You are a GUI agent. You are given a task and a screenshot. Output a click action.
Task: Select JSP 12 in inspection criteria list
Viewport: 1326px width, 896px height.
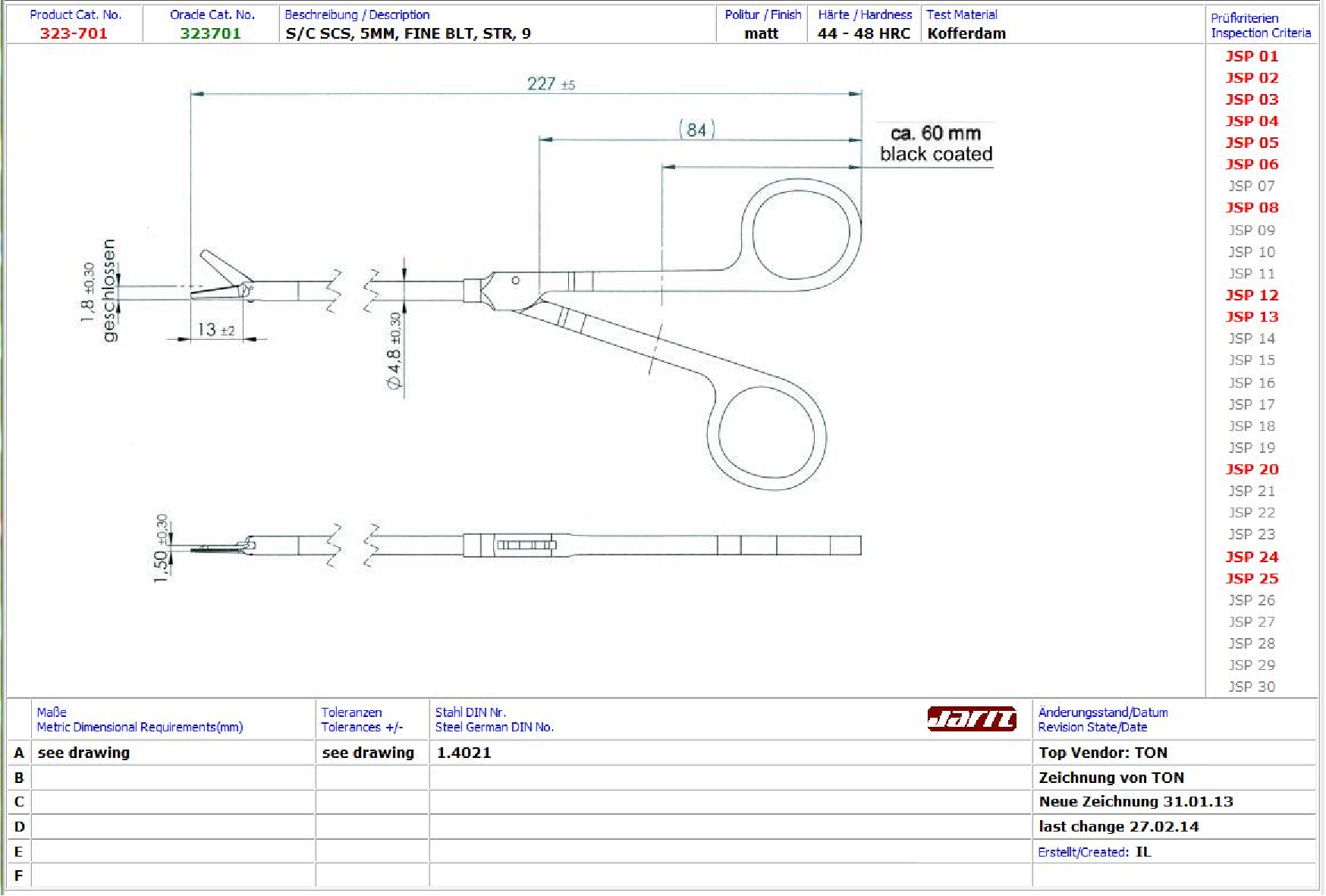(x=1252, y=295)
